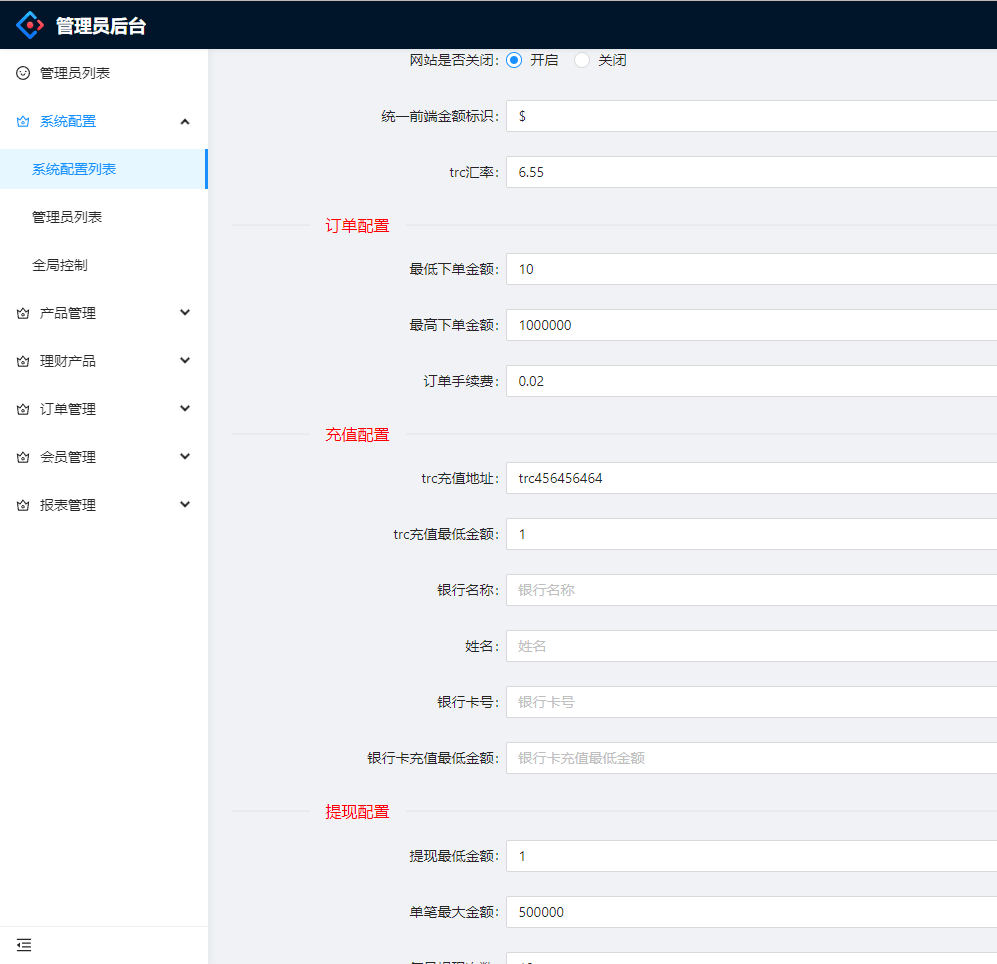997x964 pixels.
Task: Expand the 订单管理 submenu chevron
Action: 185,409
